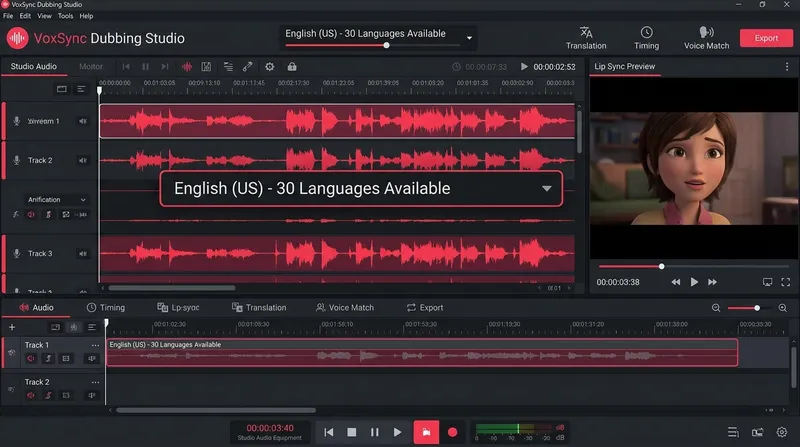This screenshot has width=800, height=447.
Task: Mute the Stream 1 track
Action: (x=83, y=121)
